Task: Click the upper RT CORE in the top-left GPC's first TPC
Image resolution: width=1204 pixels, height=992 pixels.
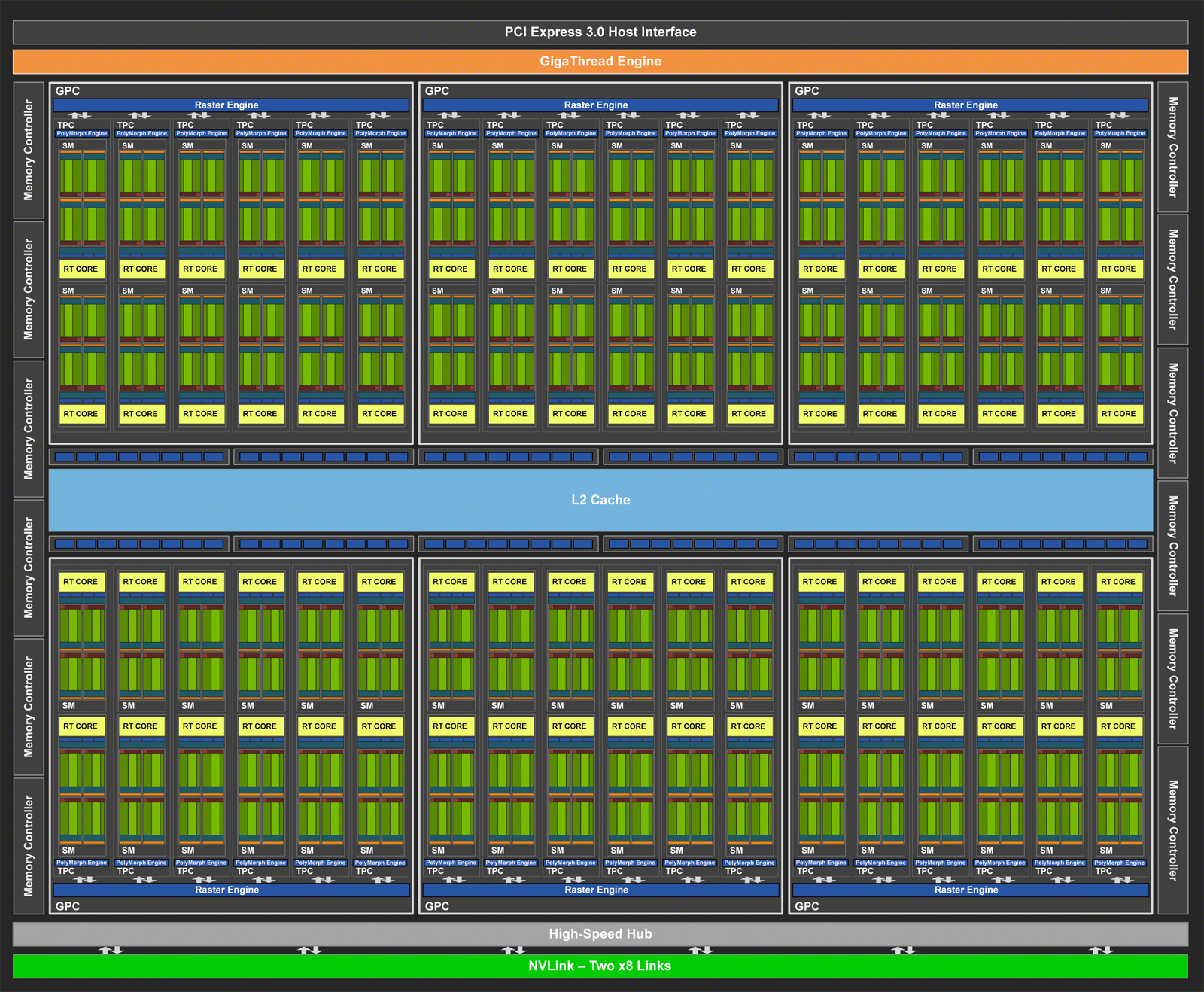Action: click(81, 269)
